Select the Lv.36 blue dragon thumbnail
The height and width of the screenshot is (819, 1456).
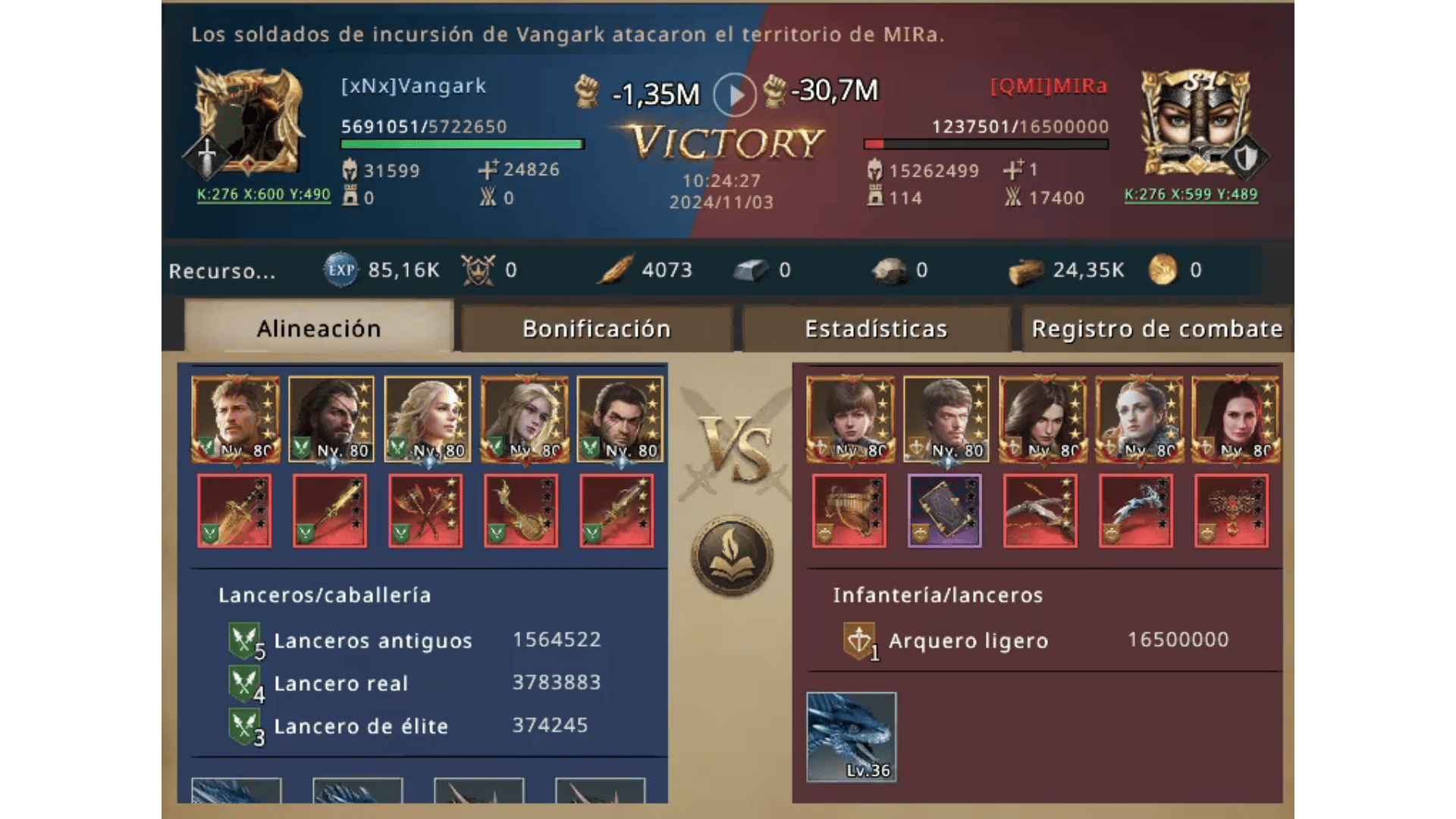851,736
